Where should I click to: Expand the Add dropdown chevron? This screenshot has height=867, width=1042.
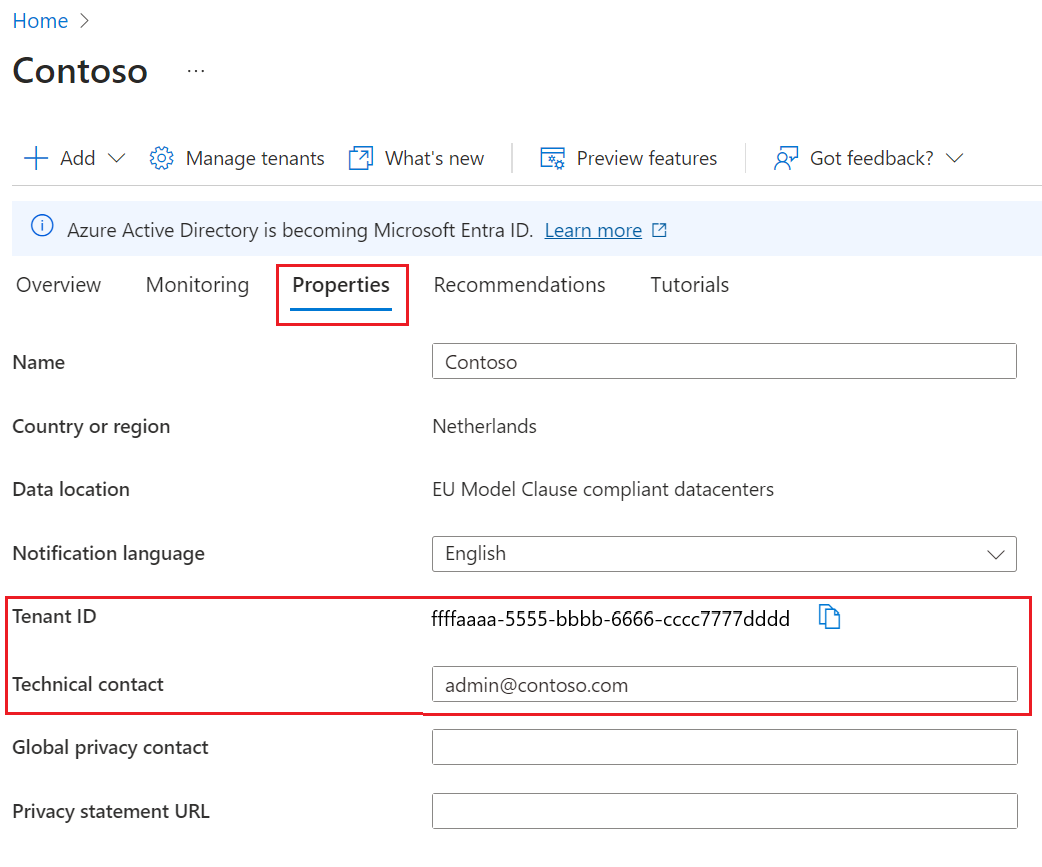(116, 158)
